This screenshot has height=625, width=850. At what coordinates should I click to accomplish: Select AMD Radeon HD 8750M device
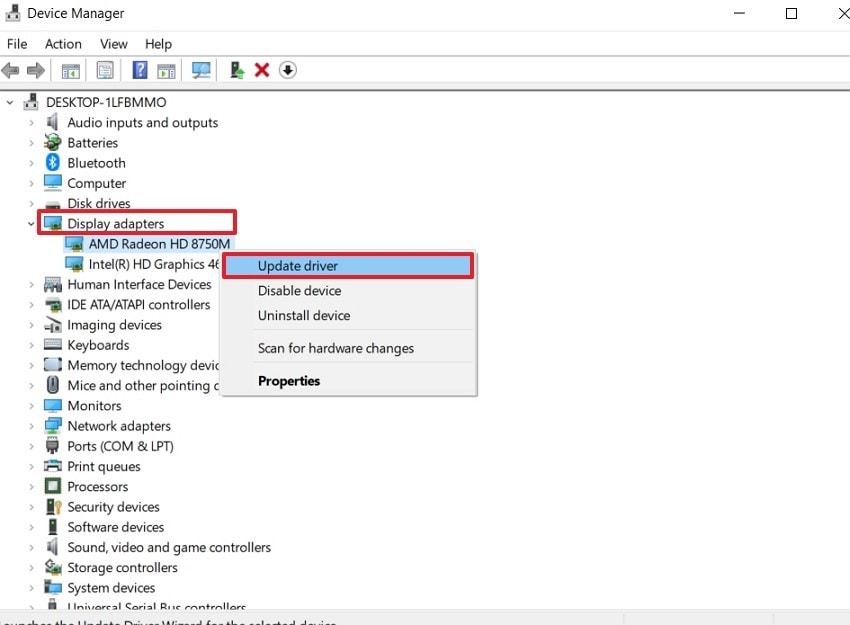(159, 244)
